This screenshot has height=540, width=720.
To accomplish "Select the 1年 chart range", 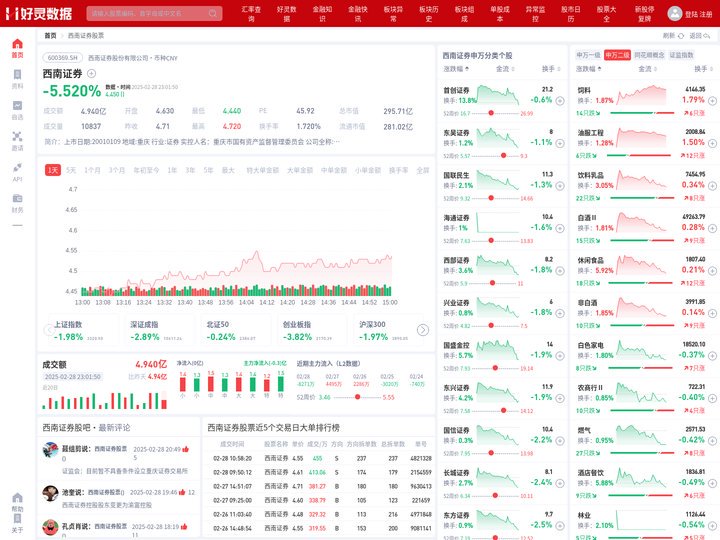I will click(x=172, y=170).
